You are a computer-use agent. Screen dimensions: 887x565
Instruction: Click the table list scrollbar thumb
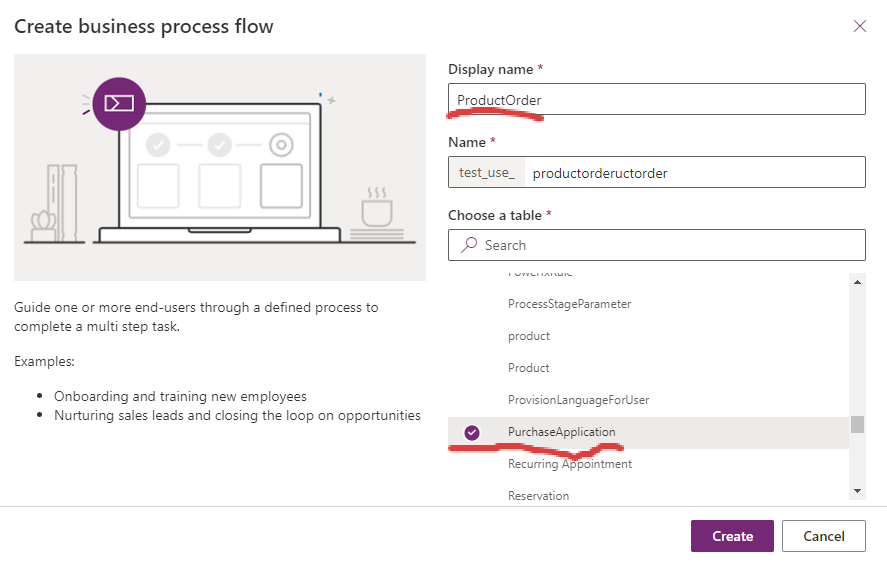pos(857,424)
